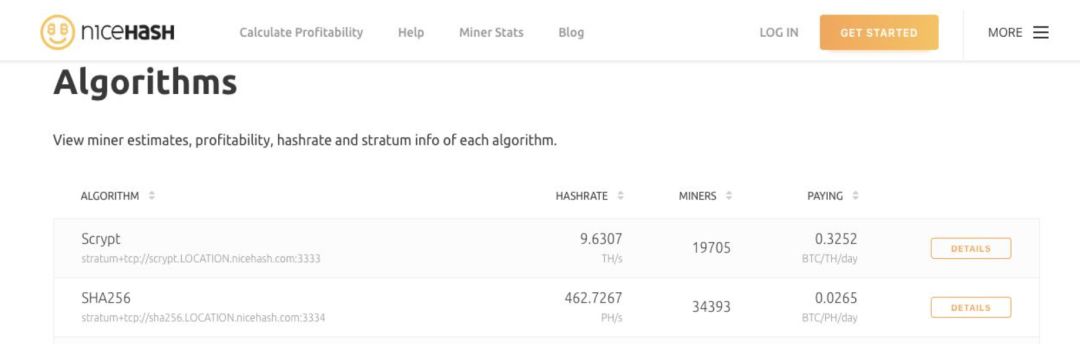
Task: Click the GET STARTED button
Action: pos(879,32)
